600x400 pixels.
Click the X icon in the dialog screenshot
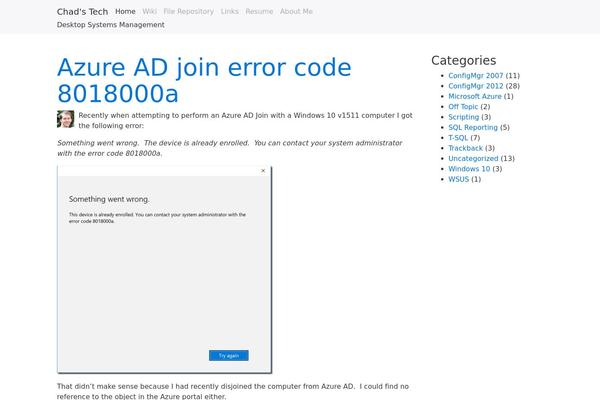tap(263, 171)
